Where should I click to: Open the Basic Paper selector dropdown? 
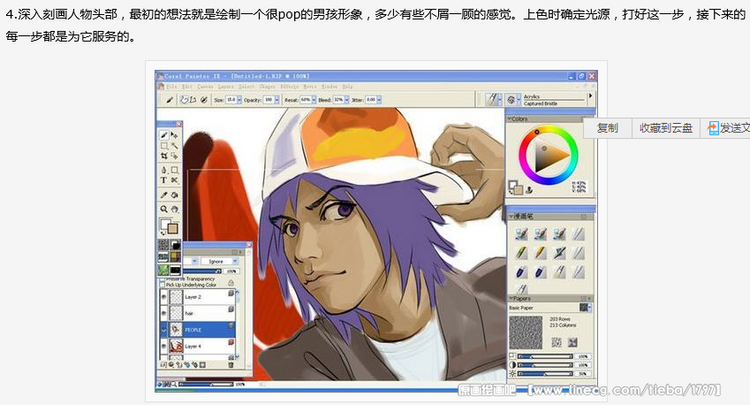click(585, 307)
